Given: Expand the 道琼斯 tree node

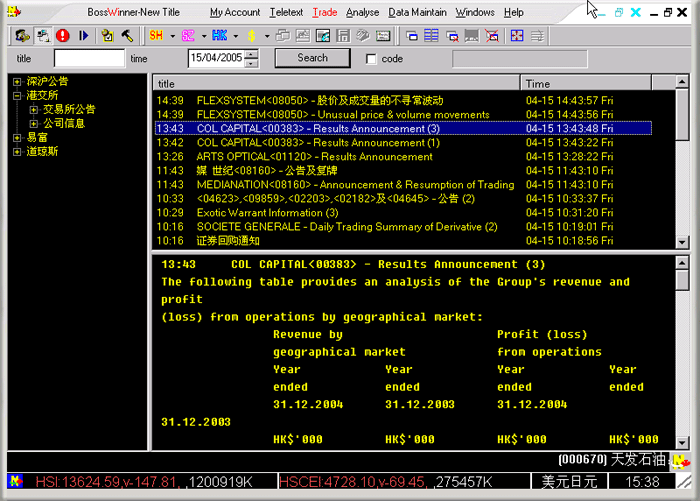Looking at the screenshot, I should click(x=17, y=152).
